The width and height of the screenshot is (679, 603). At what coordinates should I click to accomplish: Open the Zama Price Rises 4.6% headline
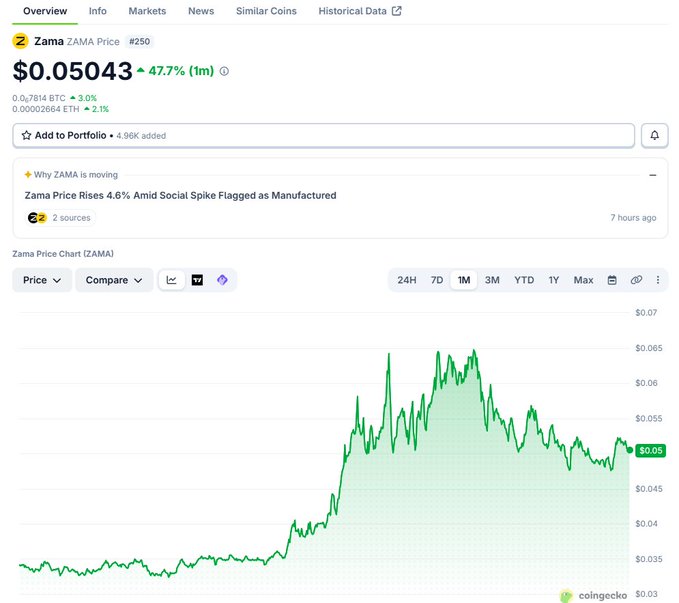[x=181, y=195]
